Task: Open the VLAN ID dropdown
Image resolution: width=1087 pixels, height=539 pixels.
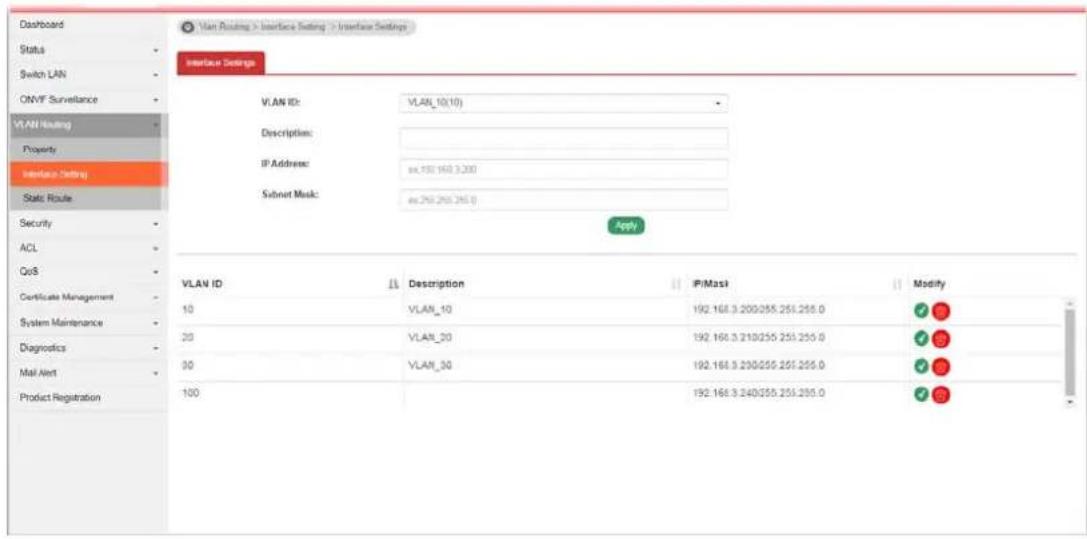Action: click(x=564, y=103)
